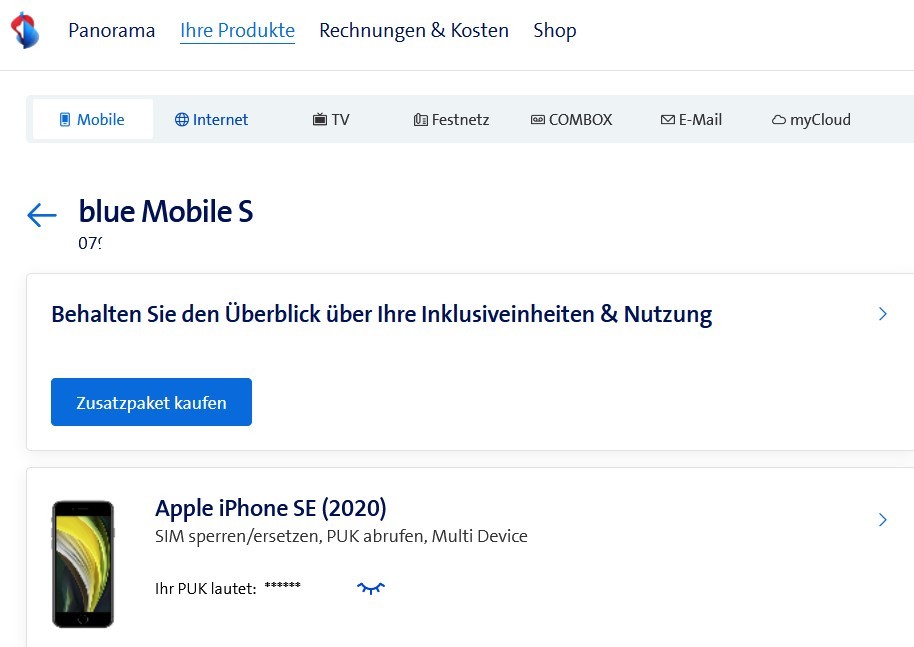Screen dimensions: 914x647
Task: Open the Apple iPhone SE (2020) heading
Action: click(x=271, y=508)
